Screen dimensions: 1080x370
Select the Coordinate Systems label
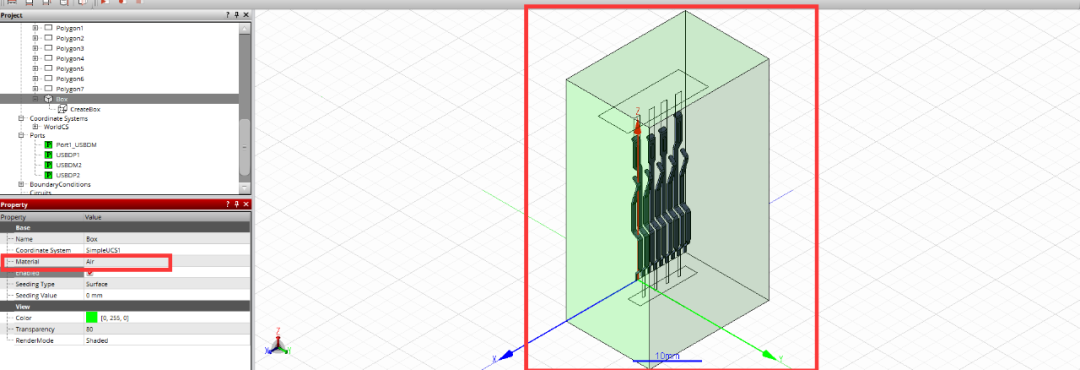[x=59, y=119]
